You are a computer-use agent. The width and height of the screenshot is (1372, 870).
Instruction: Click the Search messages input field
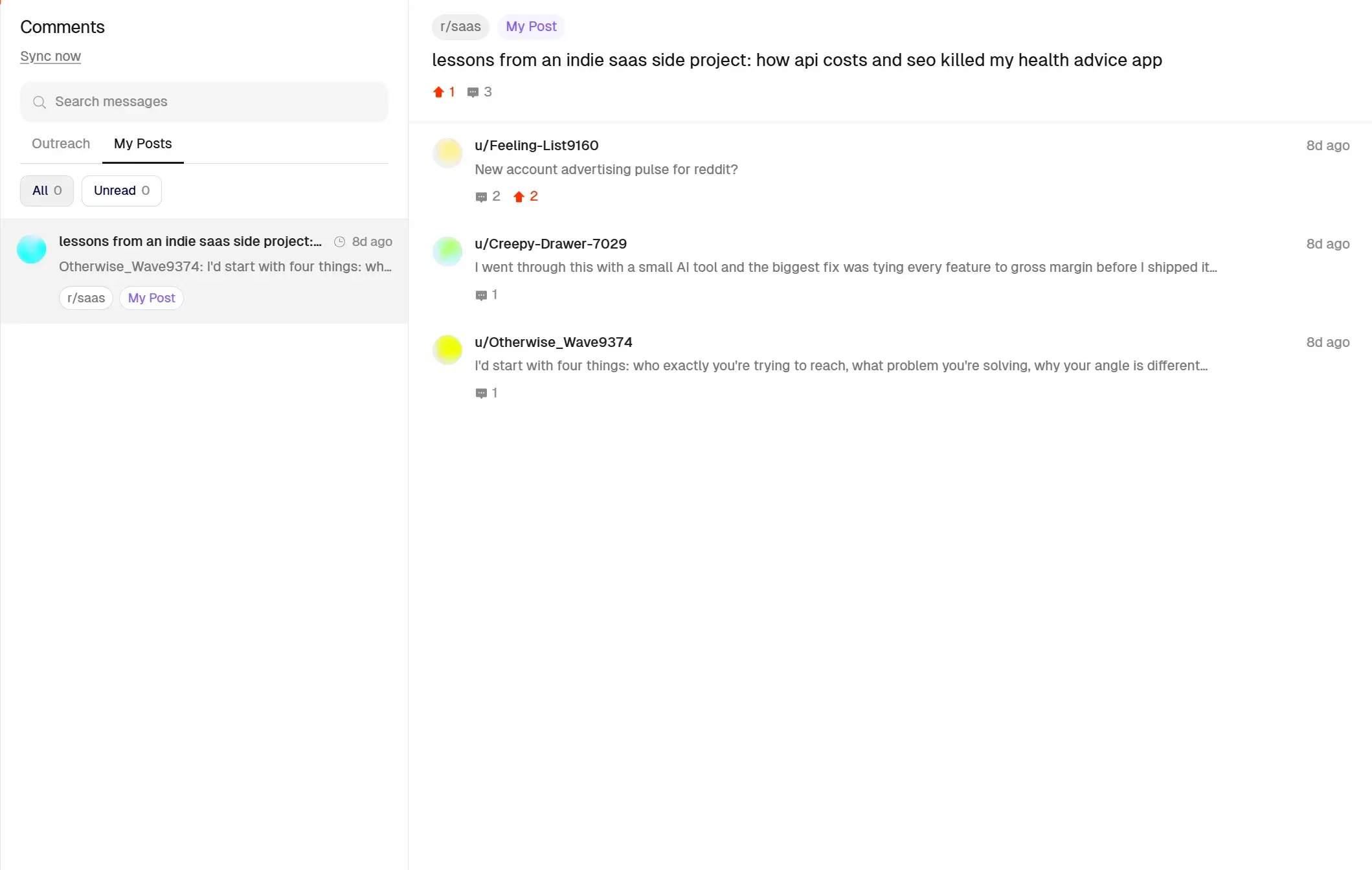[204, 102]
